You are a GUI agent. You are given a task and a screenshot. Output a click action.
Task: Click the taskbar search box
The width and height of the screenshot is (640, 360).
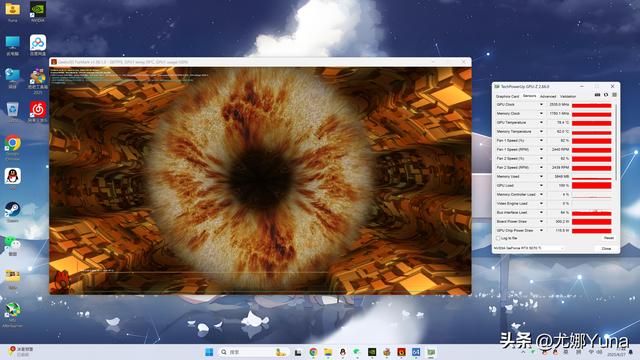253,352
